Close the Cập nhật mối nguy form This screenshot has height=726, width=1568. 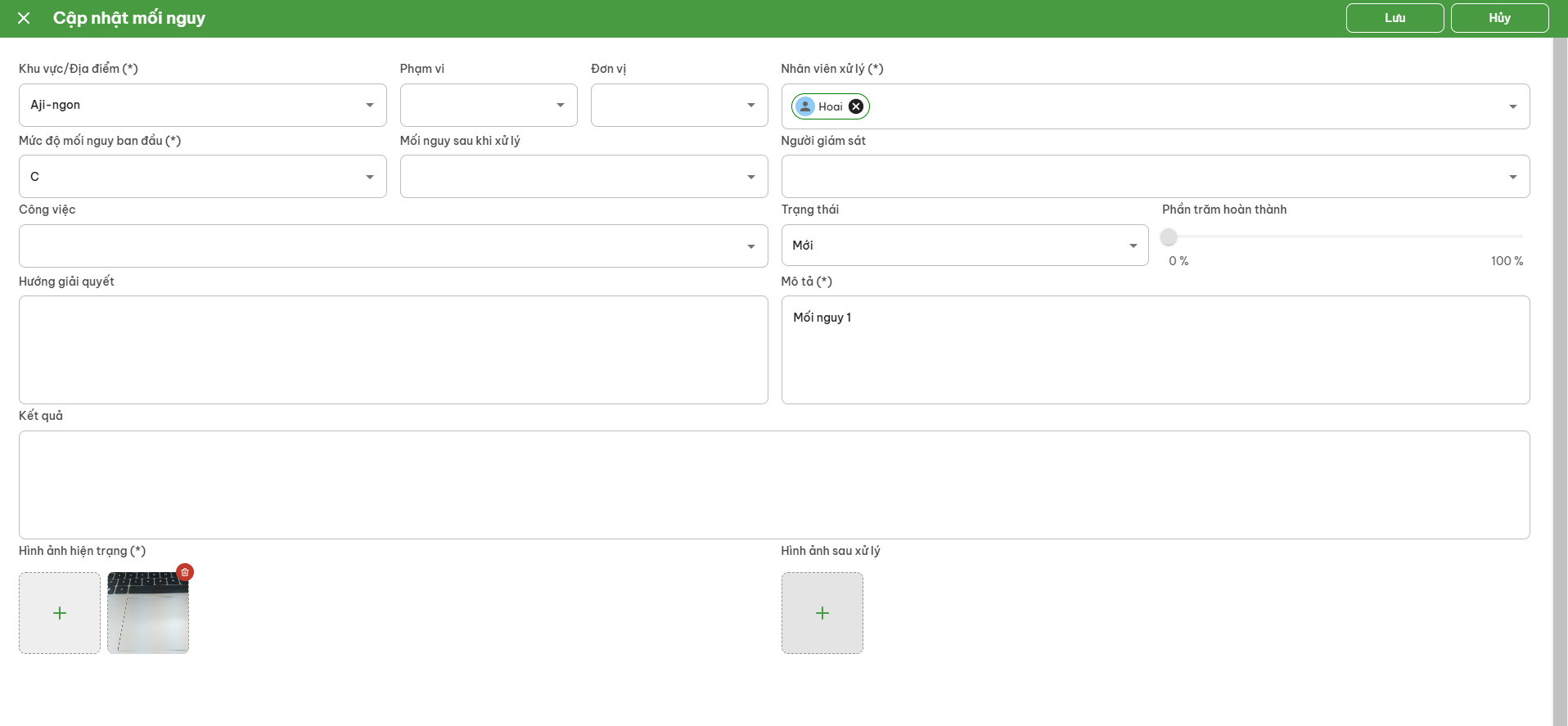tap(24, 18)
